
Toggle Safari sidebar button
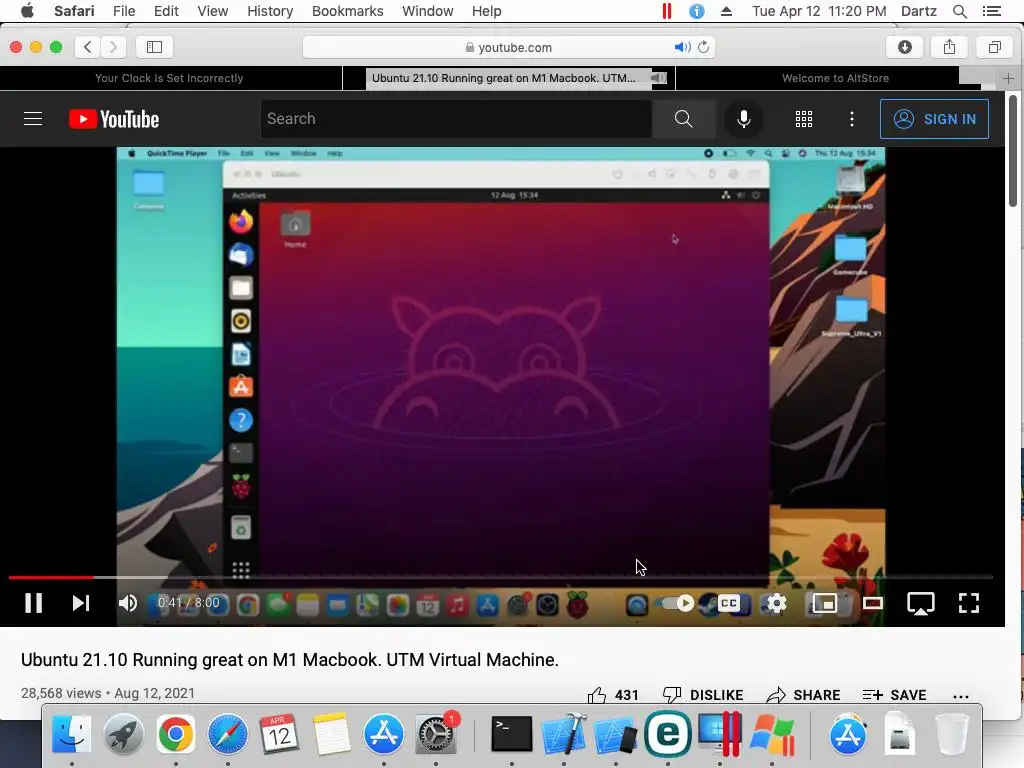point(154,47)
